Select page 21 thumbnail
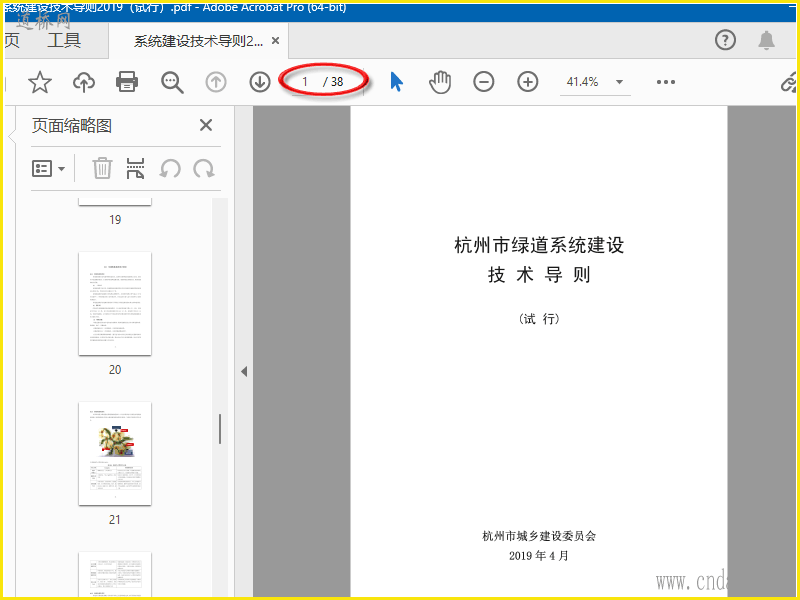 (115, 454)
